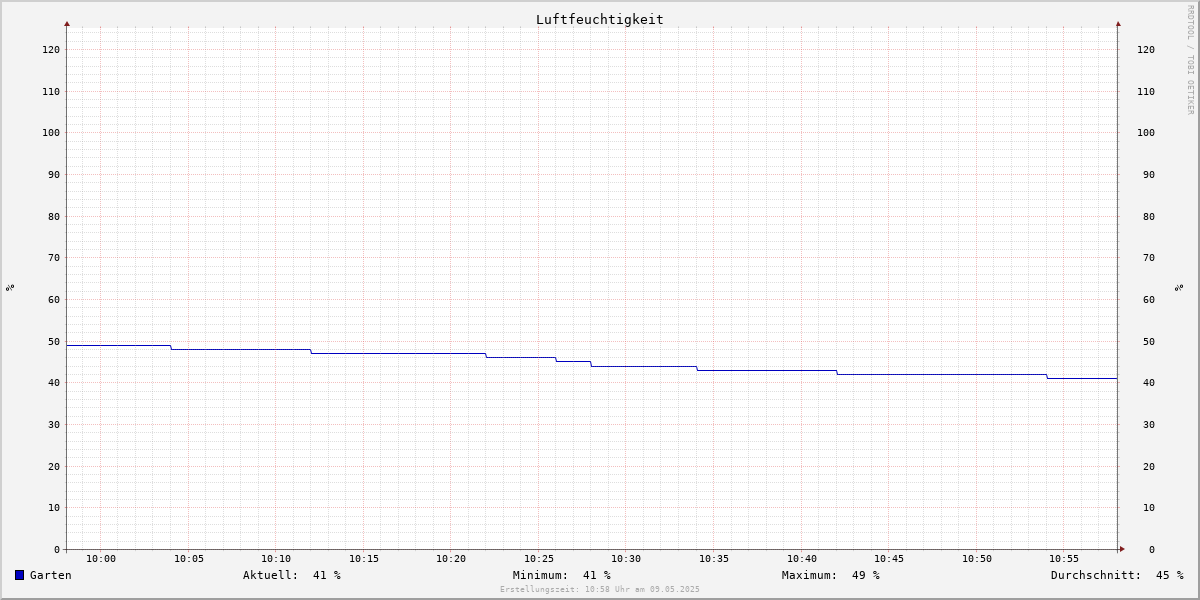Select the 'Minimum: 41 %' statistic
Screen dimensions: 1200x600
click(562, 575)
